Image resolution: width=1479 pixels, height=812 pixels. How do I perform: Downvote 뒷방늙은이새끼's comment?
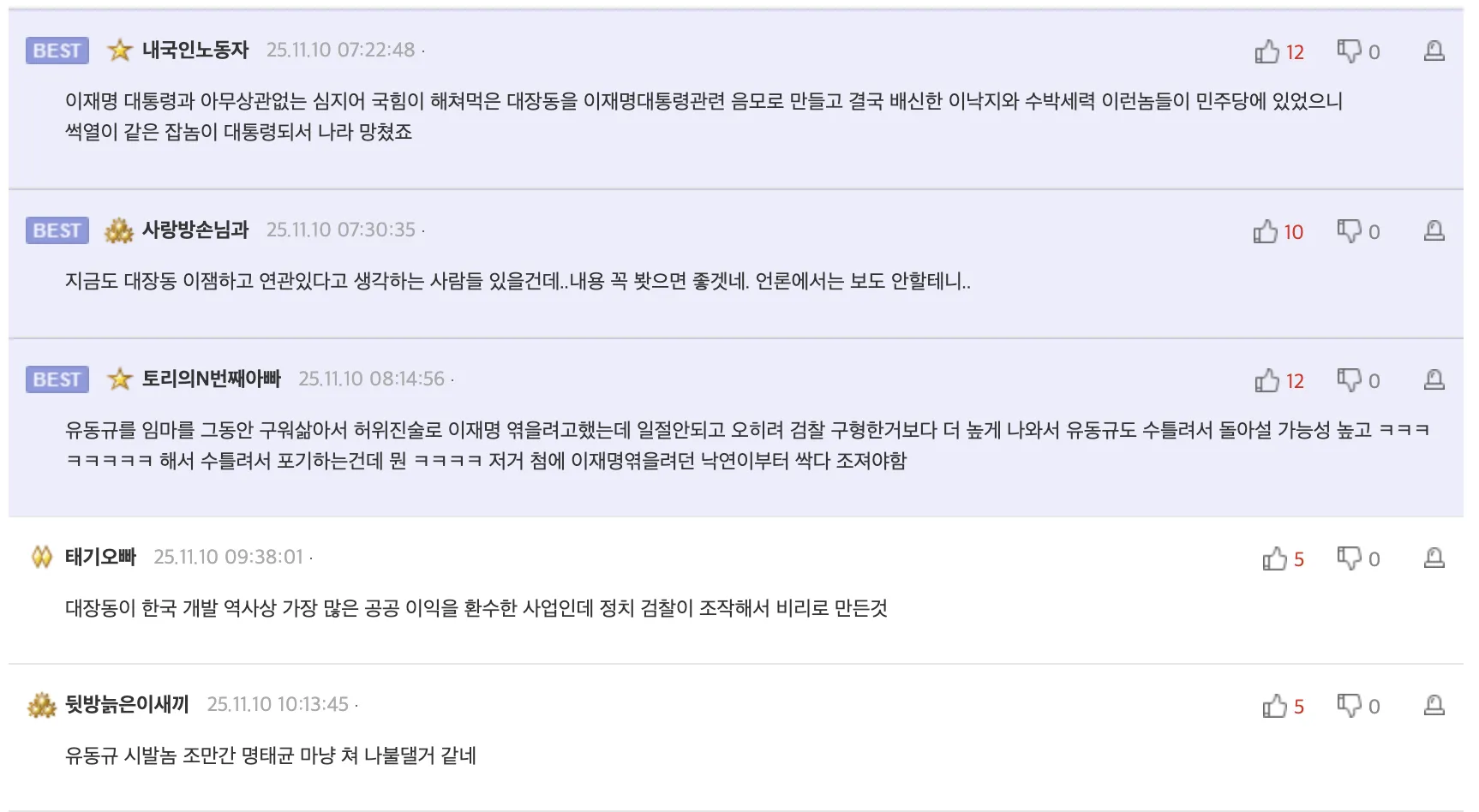(x=1349, y=706)
